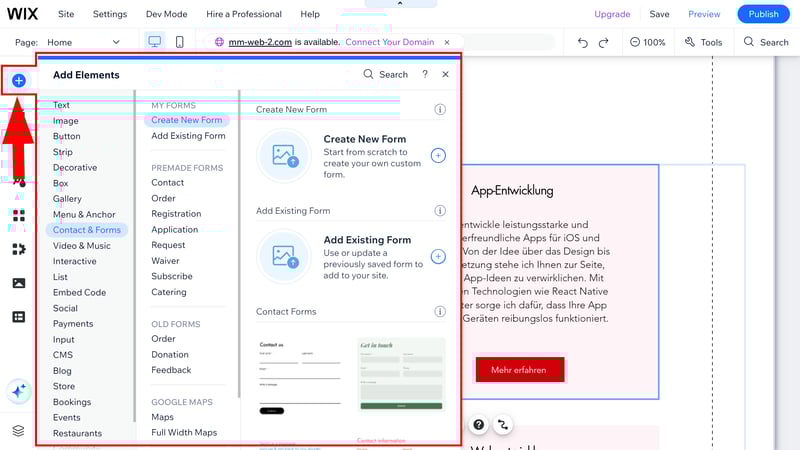Viewport: 800px width, 450px height.
Task: Select Embed Code category
Action: pyautogui.click(x=80, y=292)
